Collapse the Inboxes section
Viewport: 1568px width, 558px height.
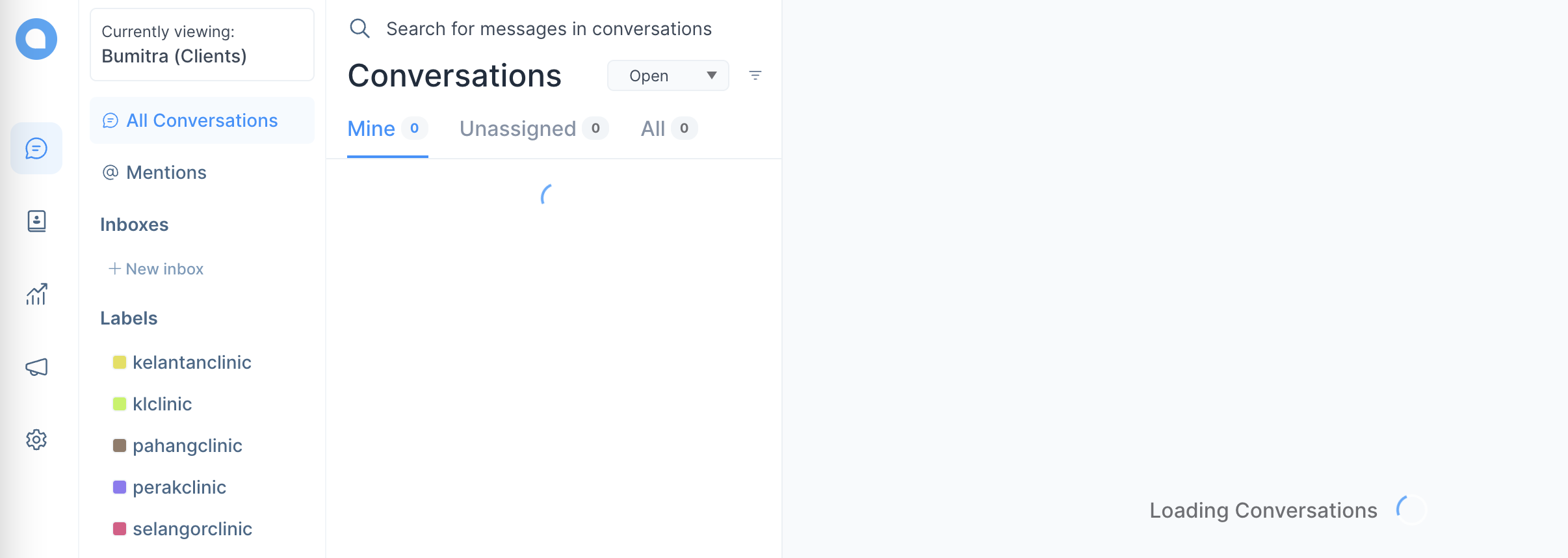pyautogui.click(x=134, y=224)
